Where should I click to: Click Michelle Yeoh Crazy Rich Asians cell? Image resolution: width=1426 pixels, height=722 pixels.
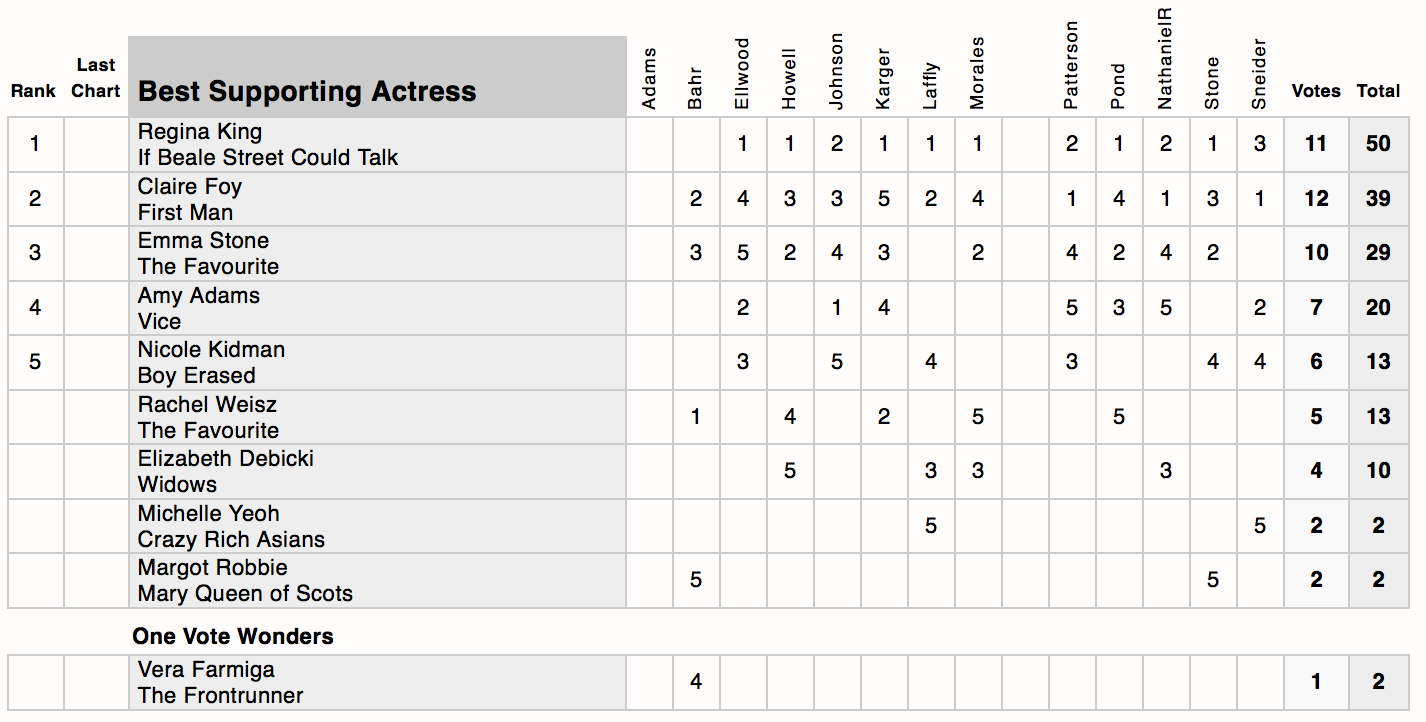coord(377,526)
